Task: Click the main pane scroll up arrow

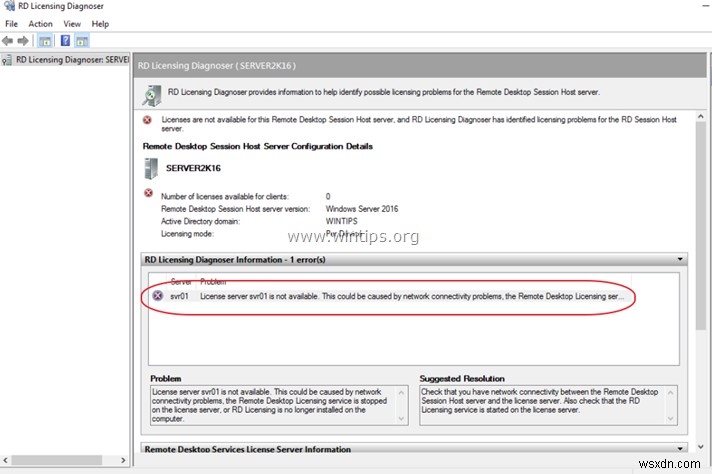Action: (701, 117)
